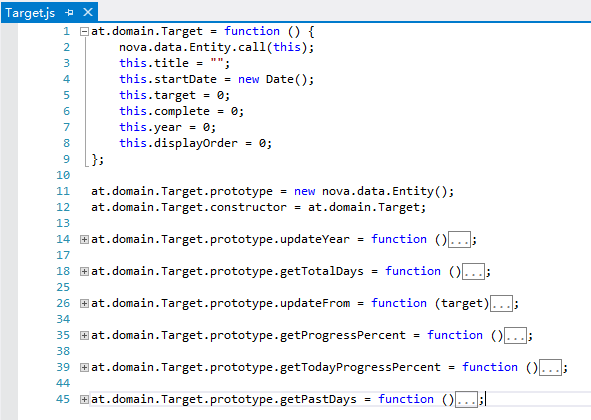Image resolution: width=591 pixels, height=420 pixels.
Task: Click 'this.displayOrder' on line 8
Action: pyautogui.click(x=179, y=144)
